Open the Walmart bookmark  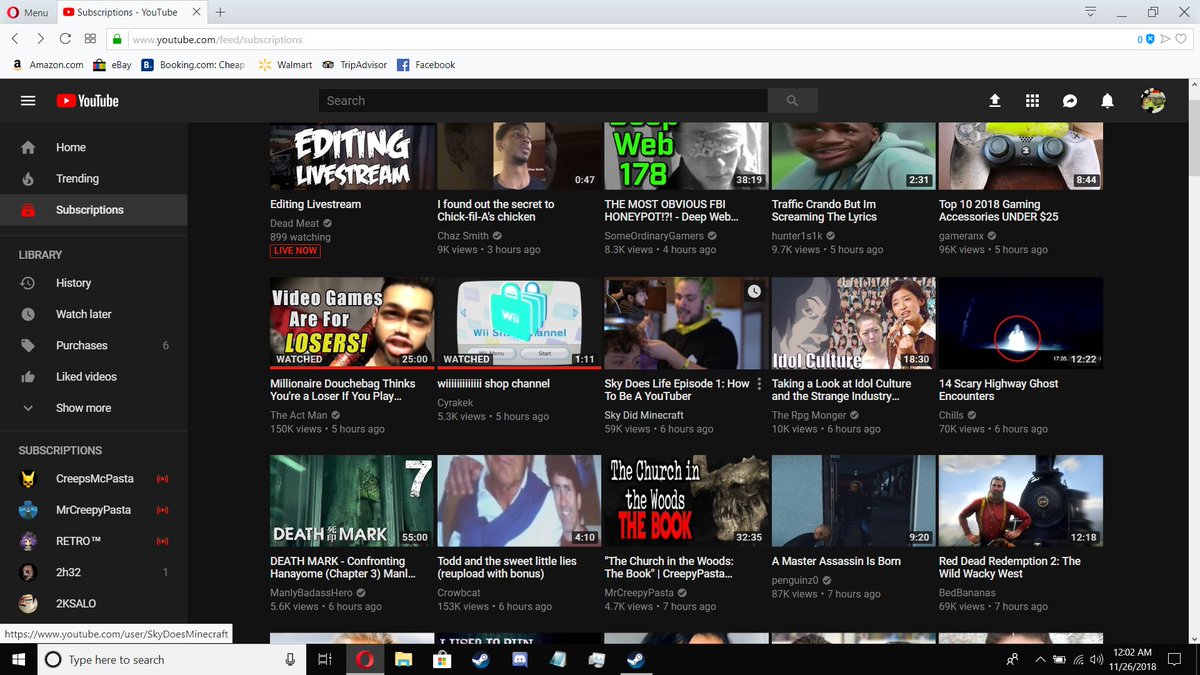click(x=285, y=65)
